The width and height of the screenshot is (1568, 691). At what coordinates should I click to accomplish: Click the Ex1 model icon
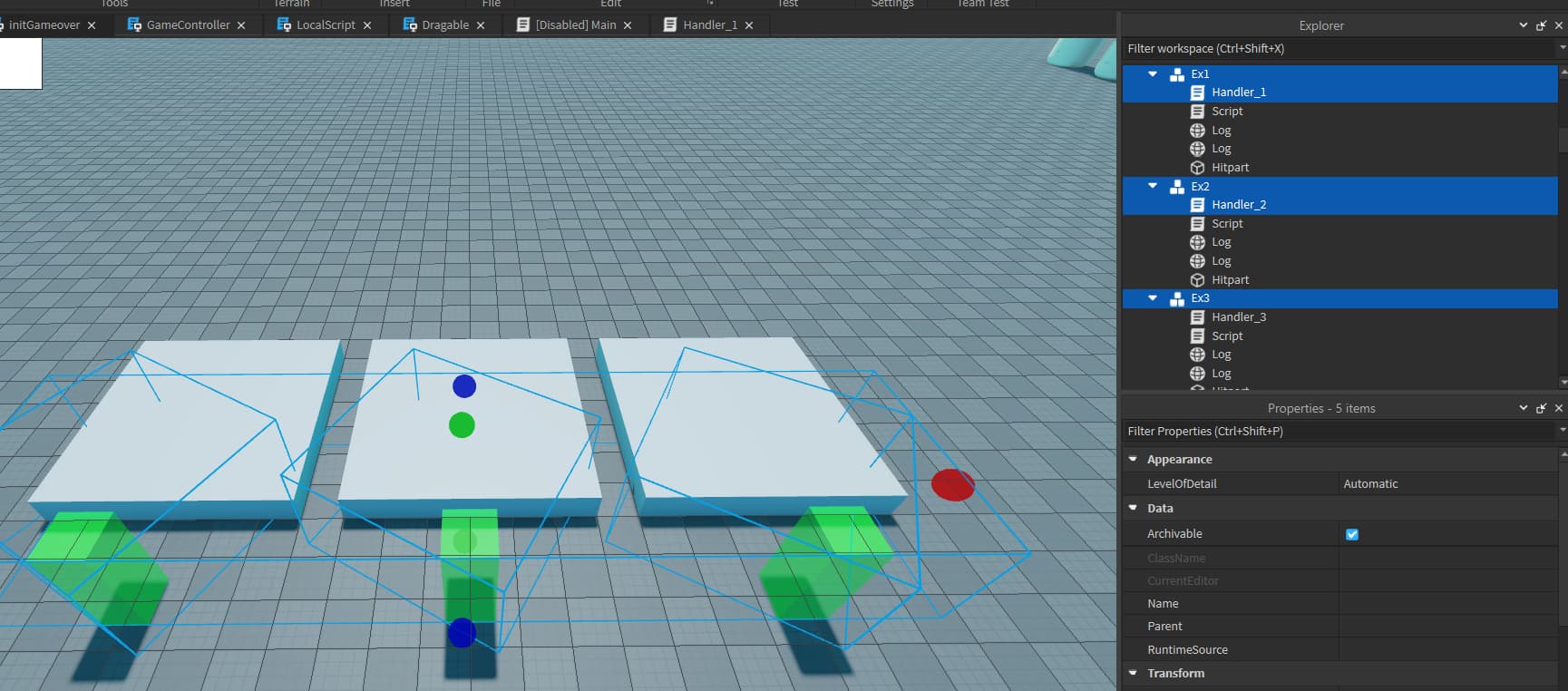click(x=1177, y=74)
